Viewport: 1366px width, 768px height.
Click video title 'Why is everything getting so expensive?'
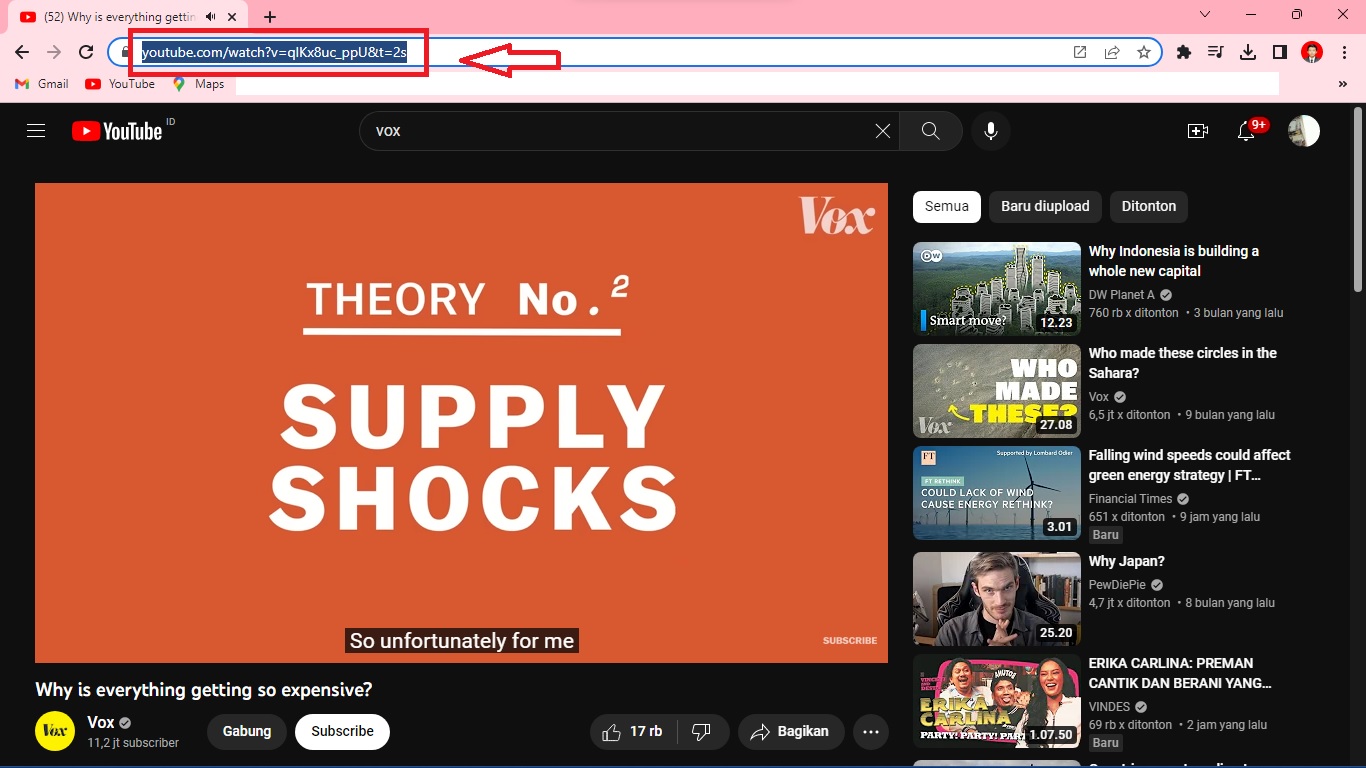(x=204, y=690)
